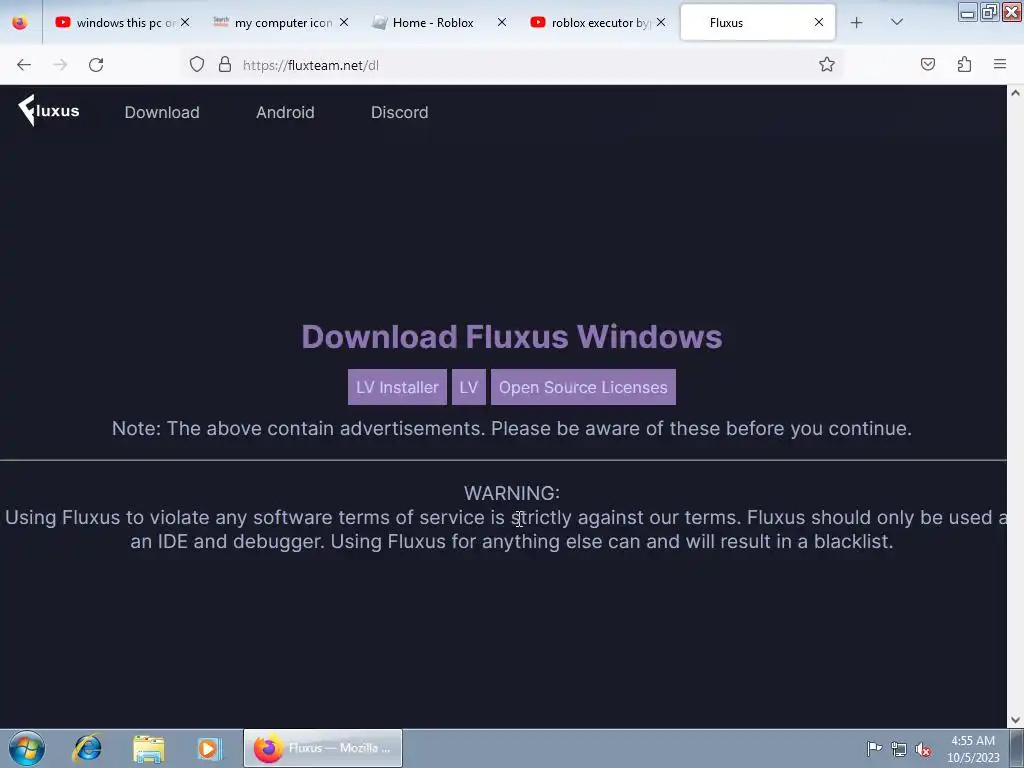This screenshot has width=1024, height=768.
Task: Expand the list all tabs chevron
Action: [x=897, y=22]
